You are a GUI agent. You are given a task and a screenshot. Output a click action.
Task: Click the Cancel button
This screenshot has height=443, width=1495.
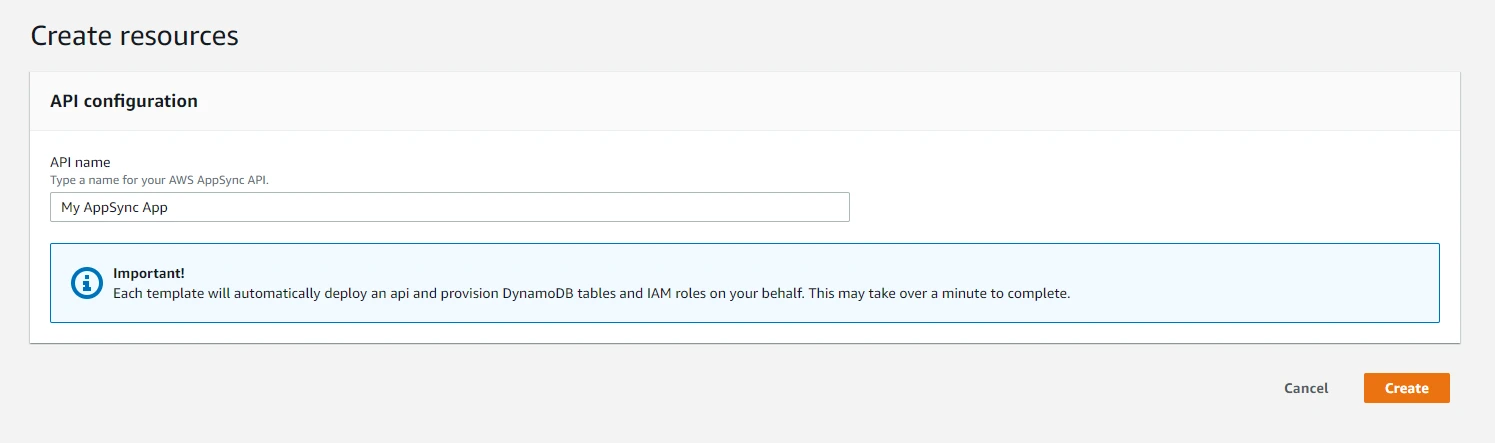tap(1306, 388)
